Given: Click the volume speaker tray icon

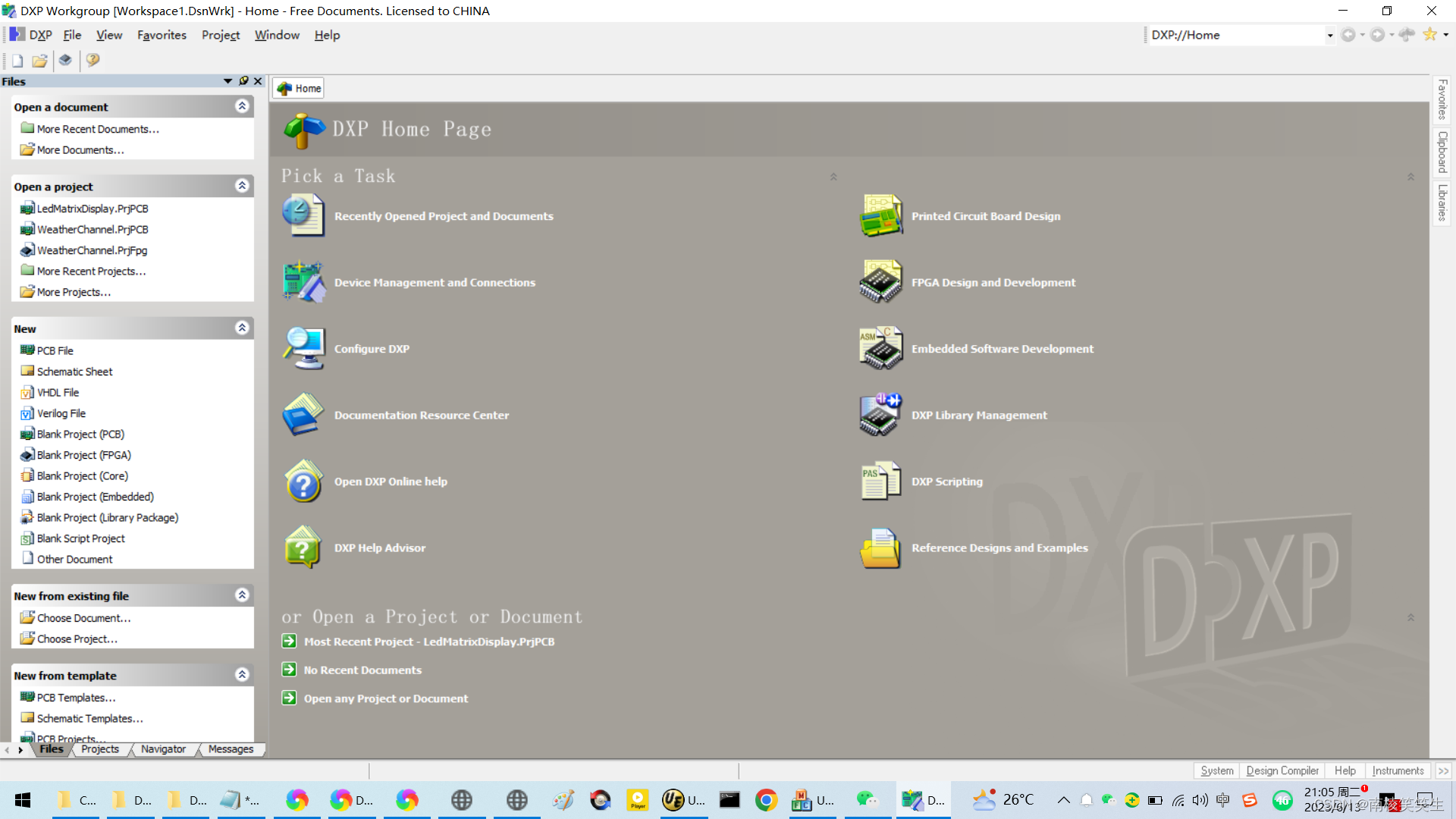Looking at the screenshot, I should (1200, 800).
